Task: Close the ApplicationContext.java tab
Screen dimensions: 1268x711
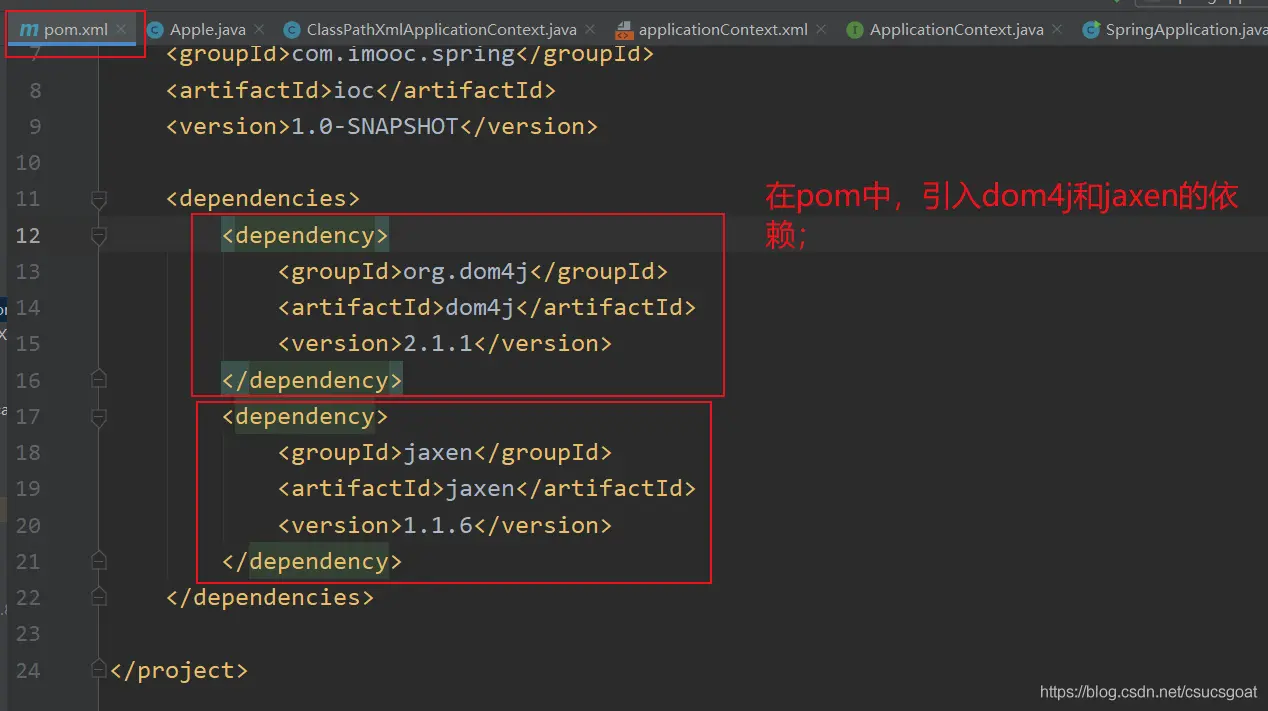Action: (1057, 30)
